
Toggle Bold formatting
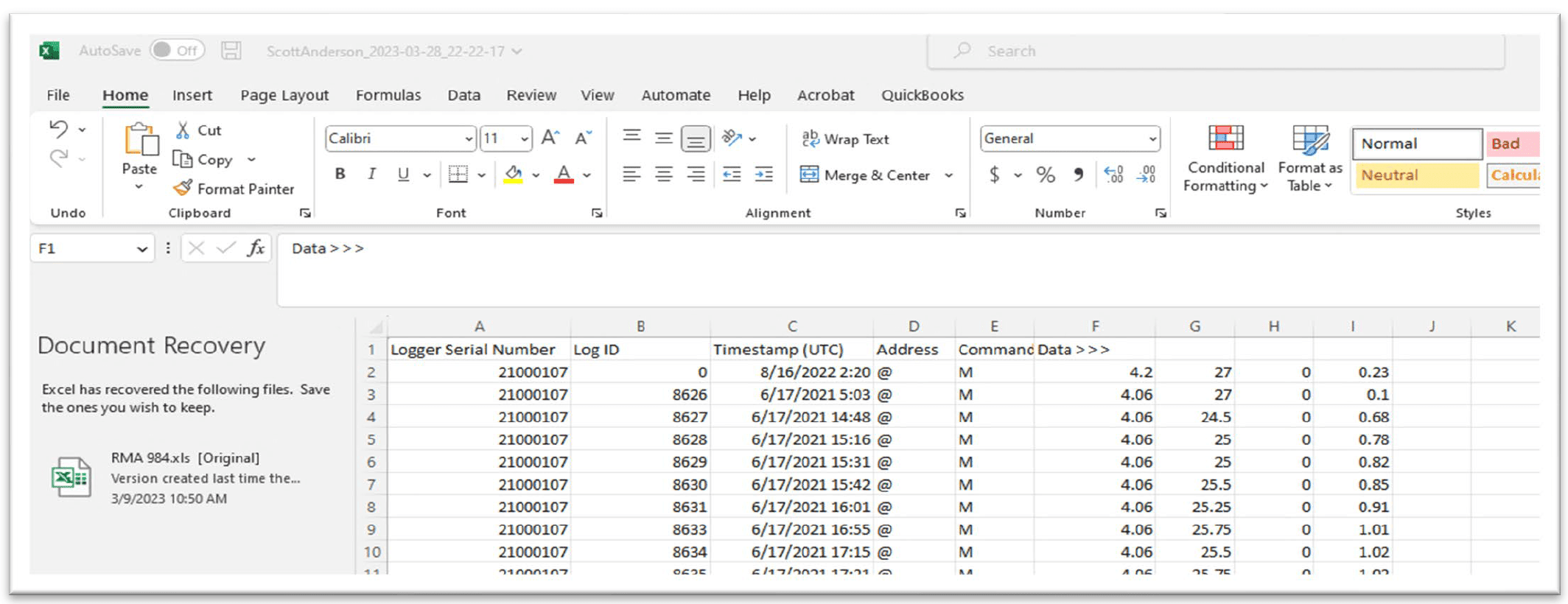tap(340, 175)
